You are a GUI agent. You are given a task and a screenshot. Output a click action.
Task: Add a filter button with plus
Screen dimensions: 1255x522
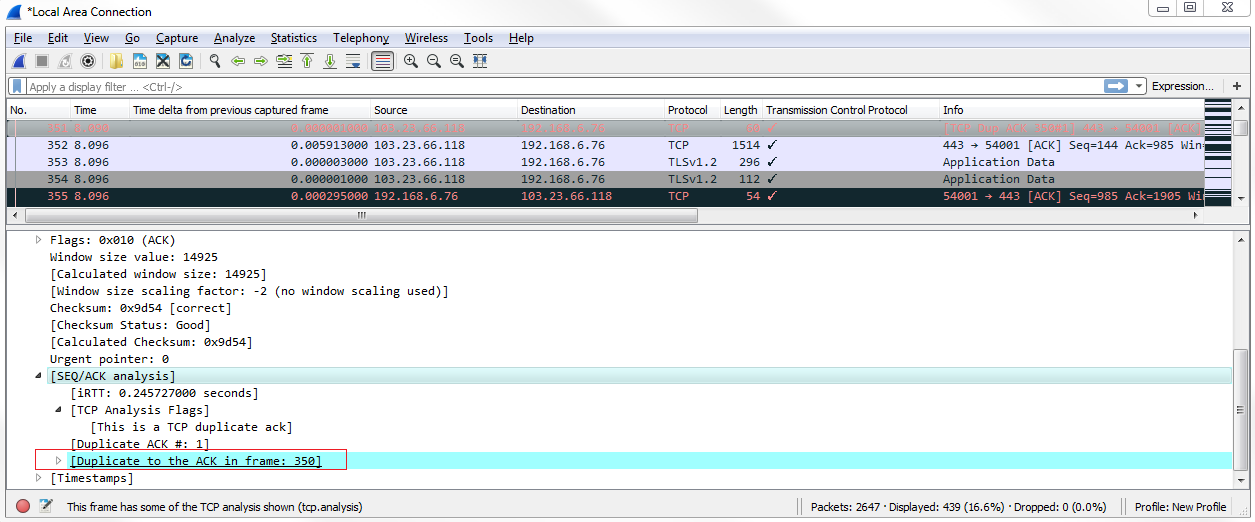[x=1237, y=86]
